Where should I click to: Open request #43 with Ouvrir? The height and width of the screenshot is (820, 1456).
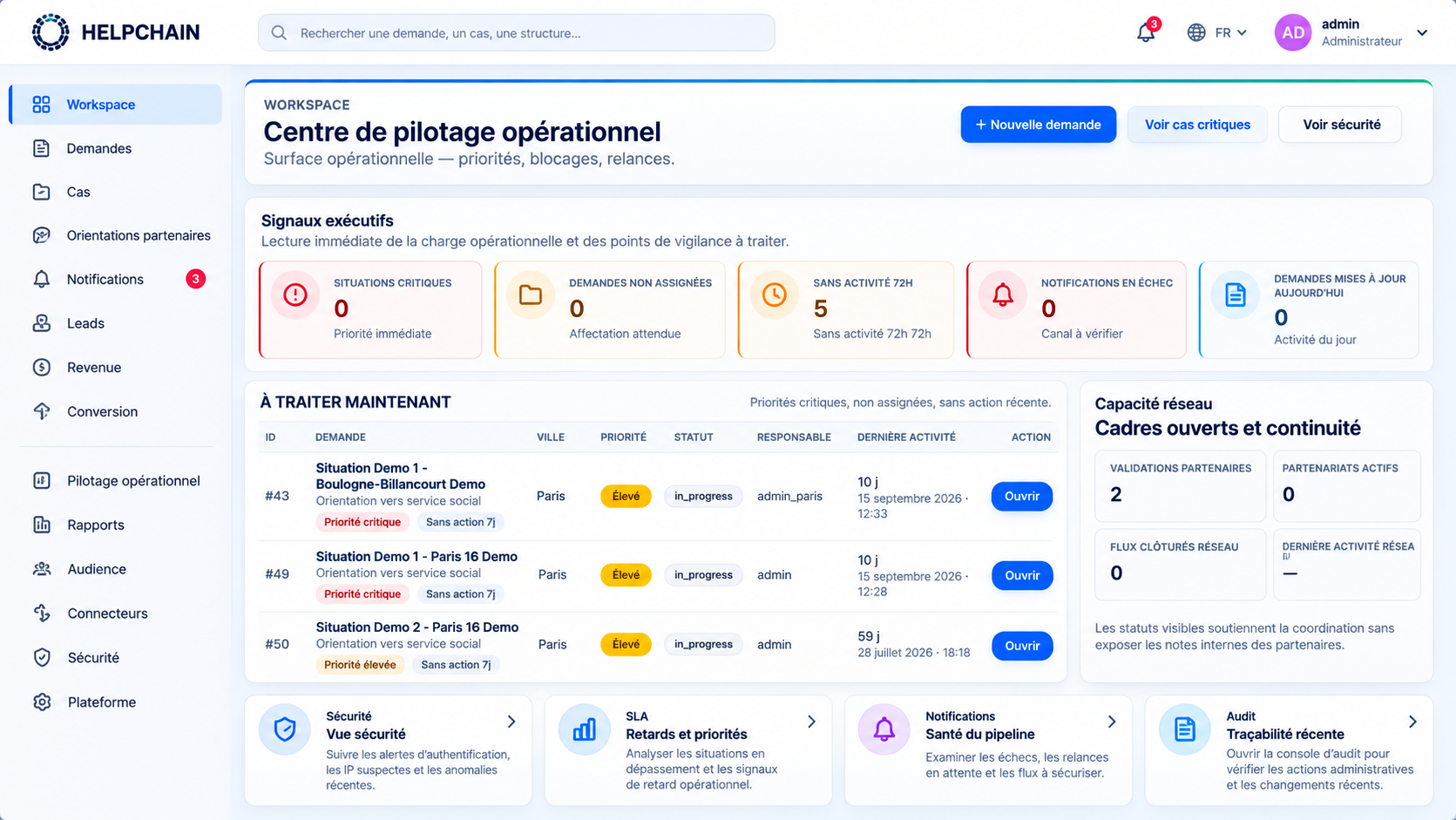tap(1022, 497)
